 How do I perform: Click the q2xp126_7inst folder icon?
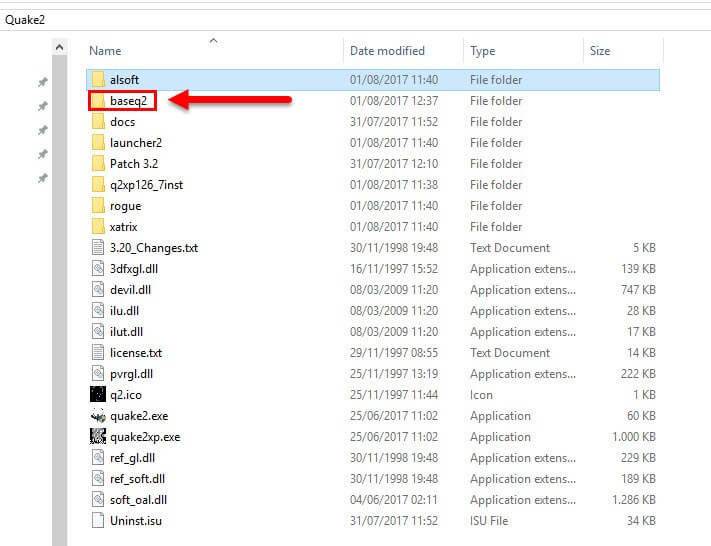pos(98,185)
